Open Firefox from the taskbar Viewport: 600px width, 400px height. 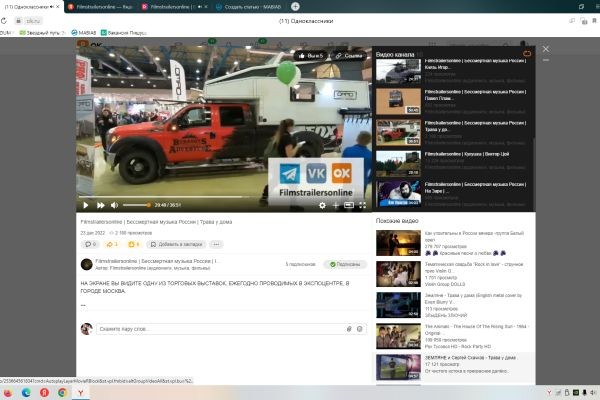coord(7,393)
